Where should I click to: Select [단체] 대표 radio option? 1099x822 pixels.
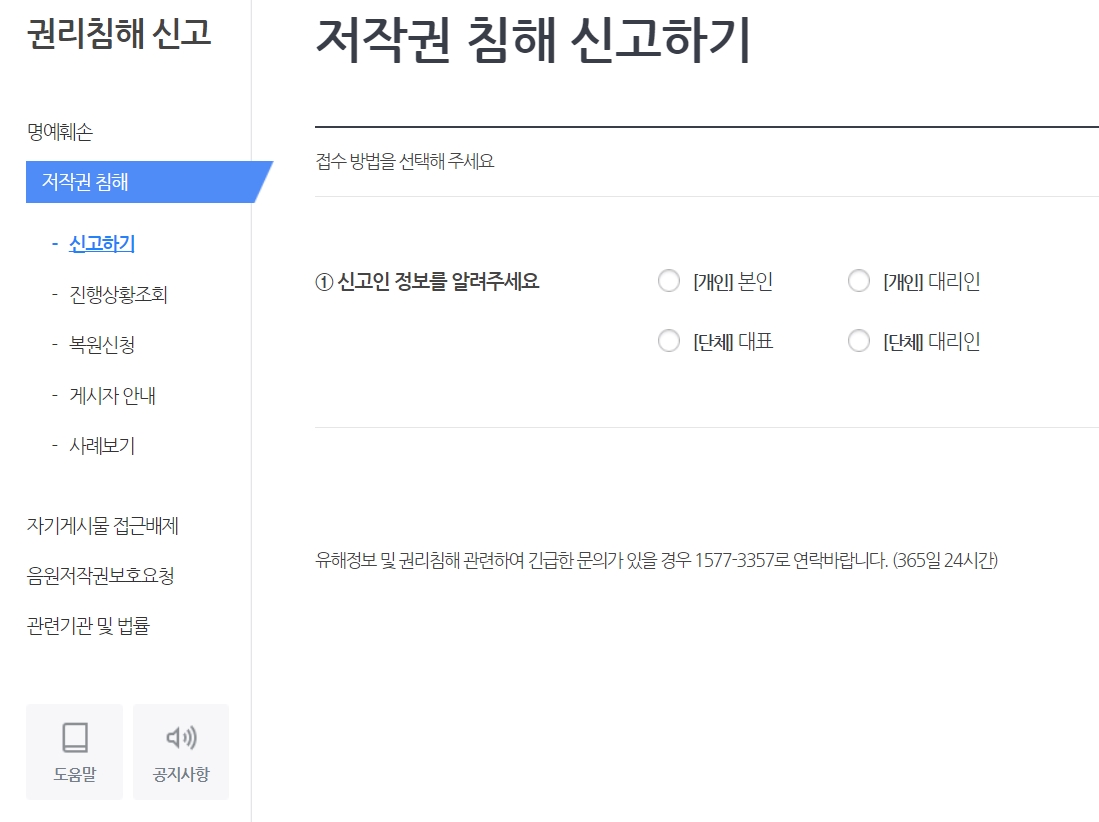click(669, 341)
